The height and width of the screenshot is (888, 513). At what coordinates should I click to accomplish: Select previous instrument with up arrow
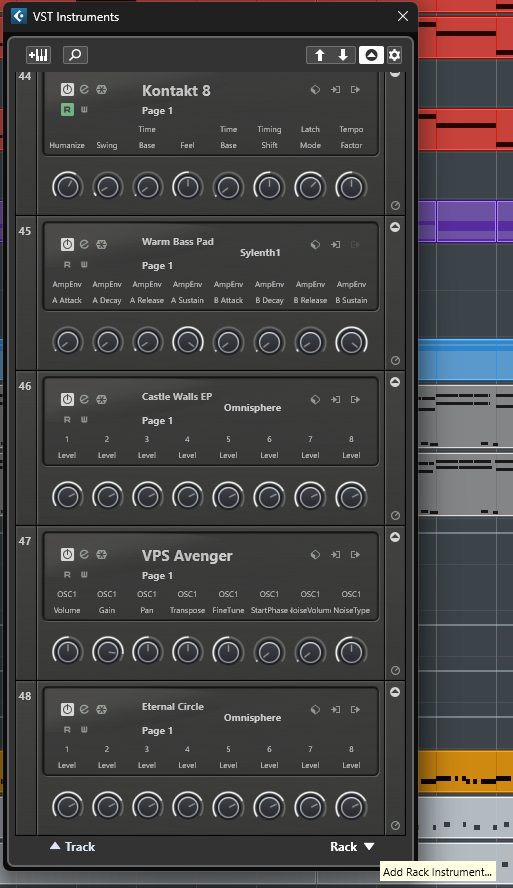[x=319, y=55]
